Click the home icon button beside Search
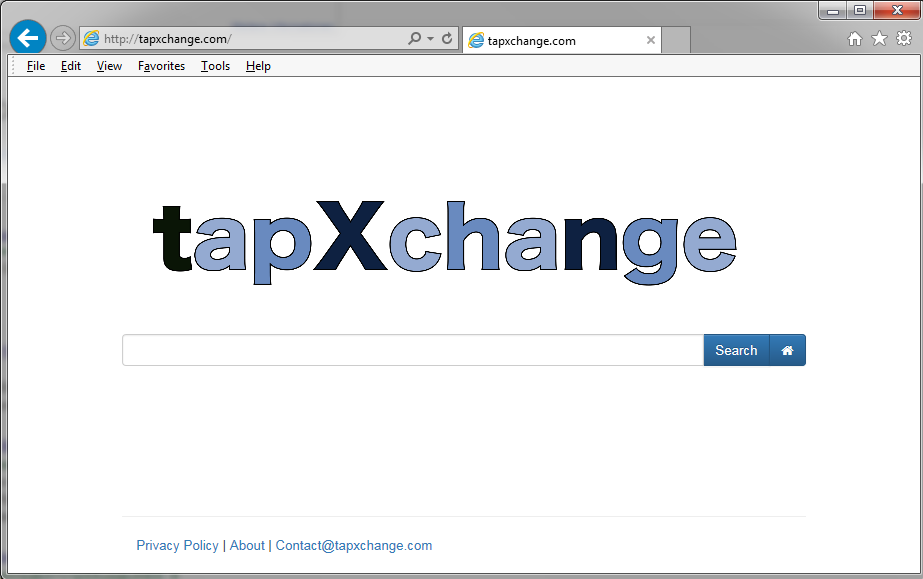The width and height of the screenshot is (923, 579). tap(788, 350)
